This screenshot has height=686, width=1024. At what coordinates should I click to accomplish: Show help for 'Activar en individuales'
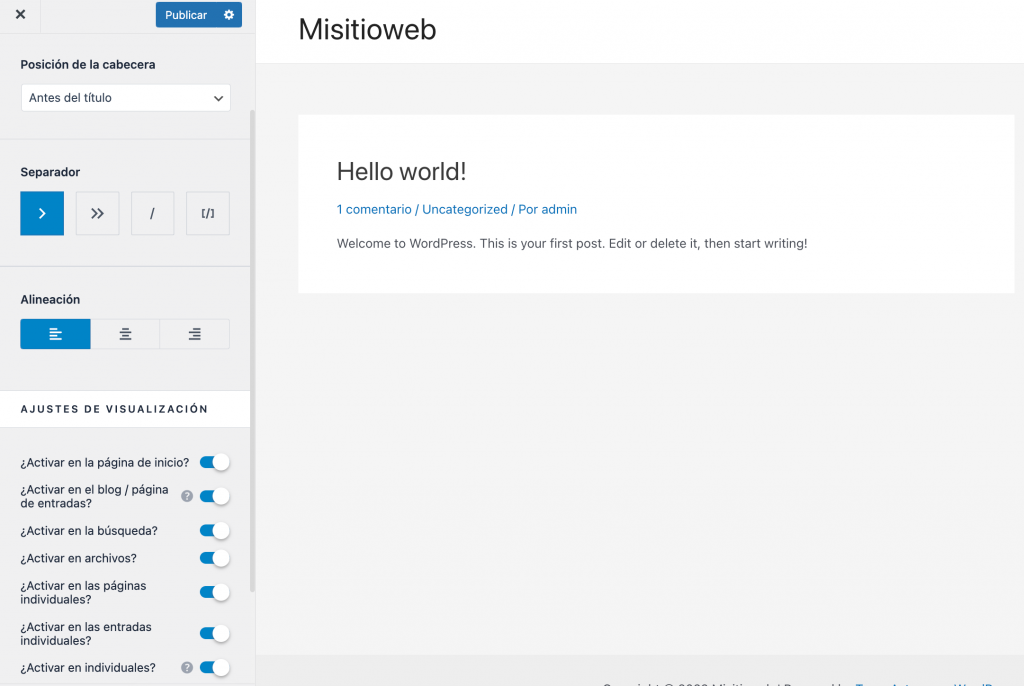(x=186, y=667)
